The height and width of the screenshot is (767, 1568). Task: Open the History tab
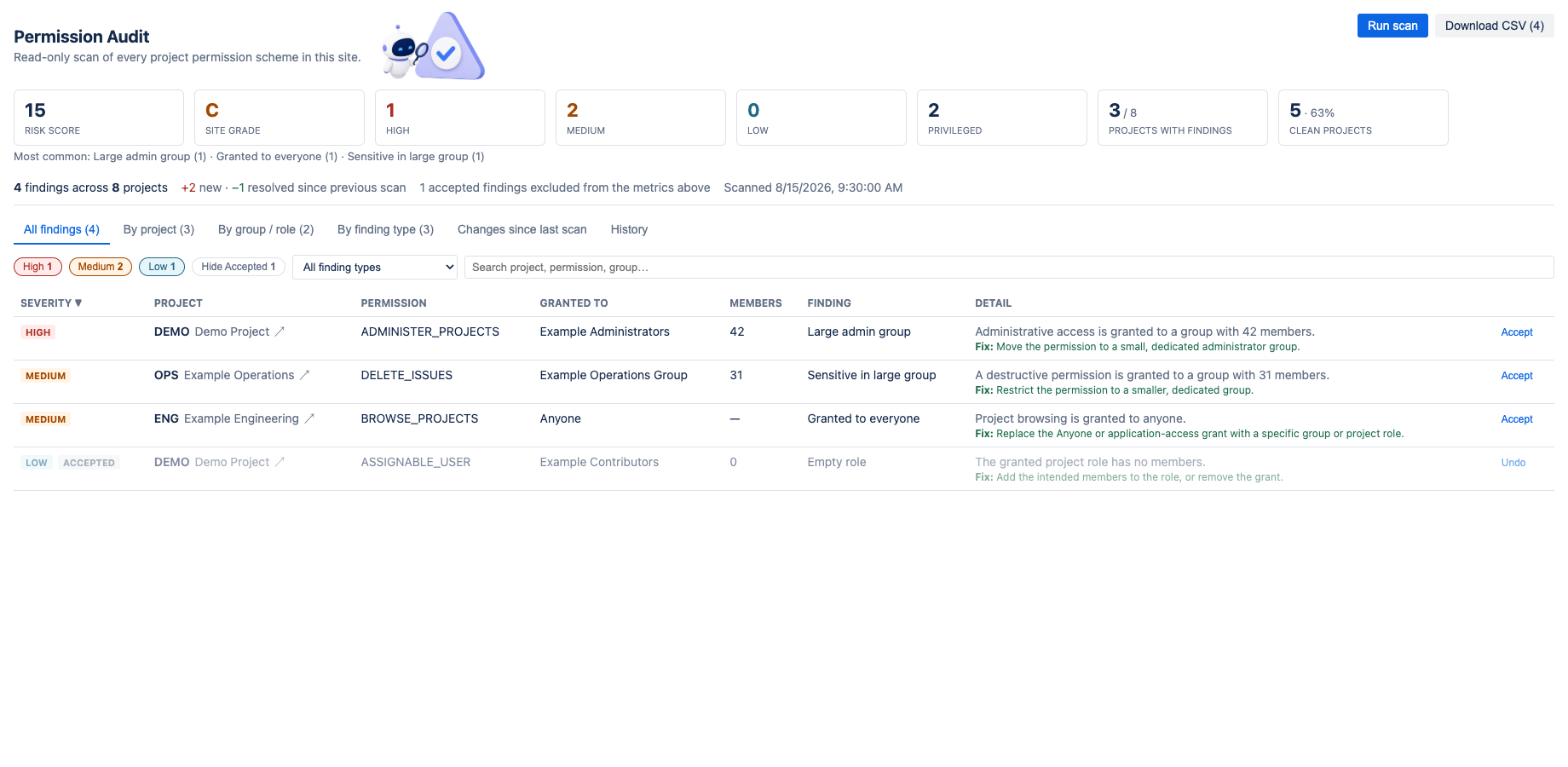pos(629,229)
